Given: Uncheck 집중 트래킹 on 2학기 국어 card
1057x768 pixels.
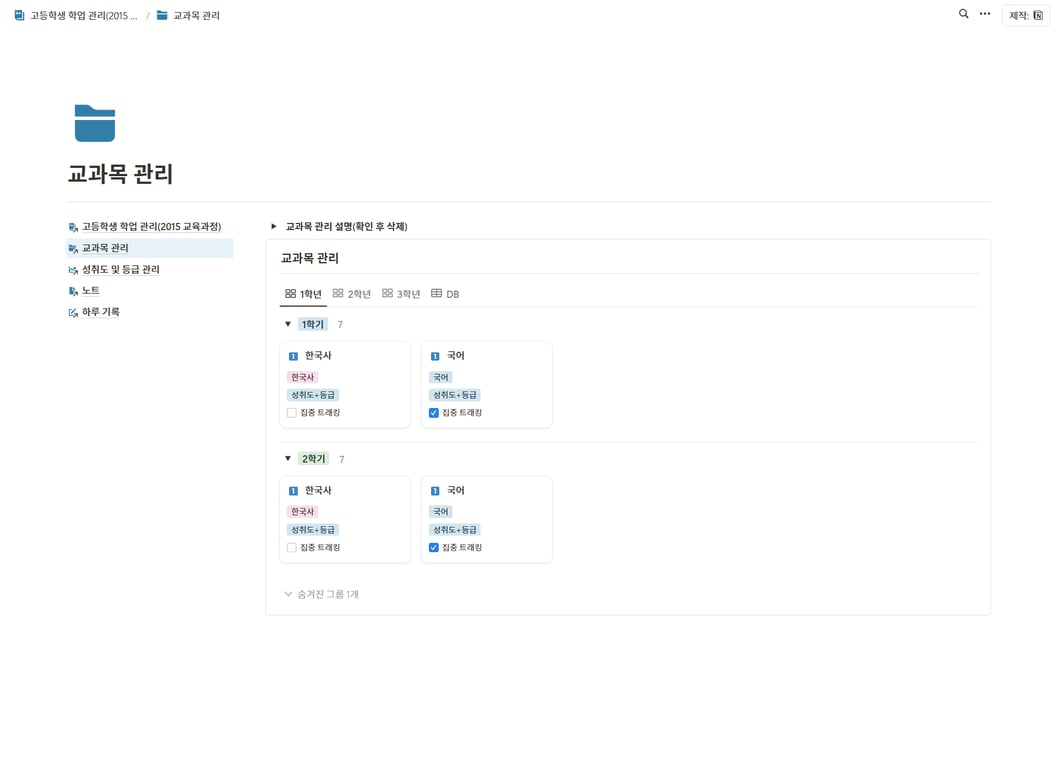Looking at the screenshot, I should click(433, 548).
